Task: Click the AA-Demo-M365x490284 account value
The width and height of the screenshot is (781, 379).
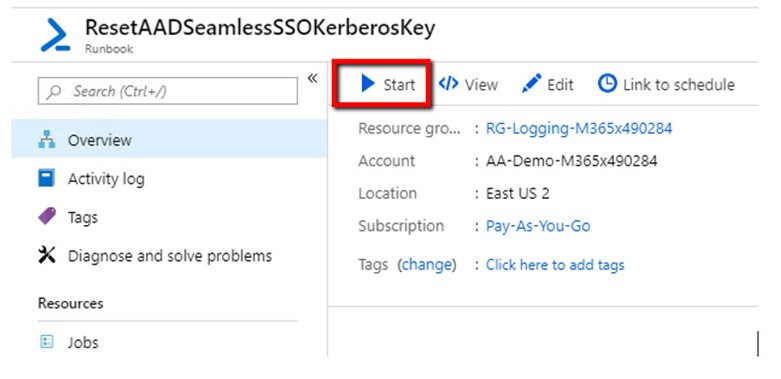Action: [x=571, y=161]
